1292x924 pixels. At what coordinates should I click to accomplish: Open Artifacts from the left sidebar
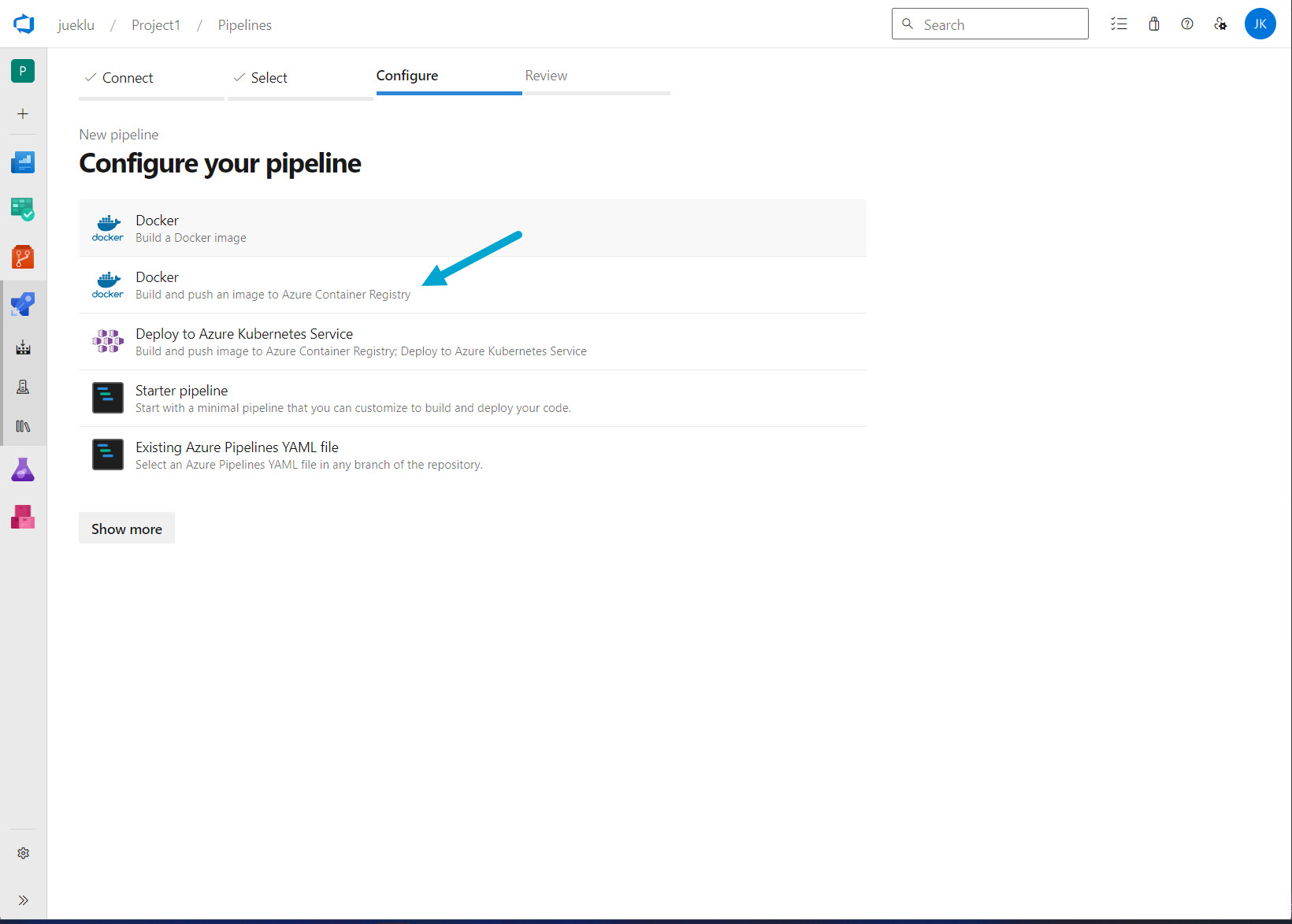click(x=23, y=517)
